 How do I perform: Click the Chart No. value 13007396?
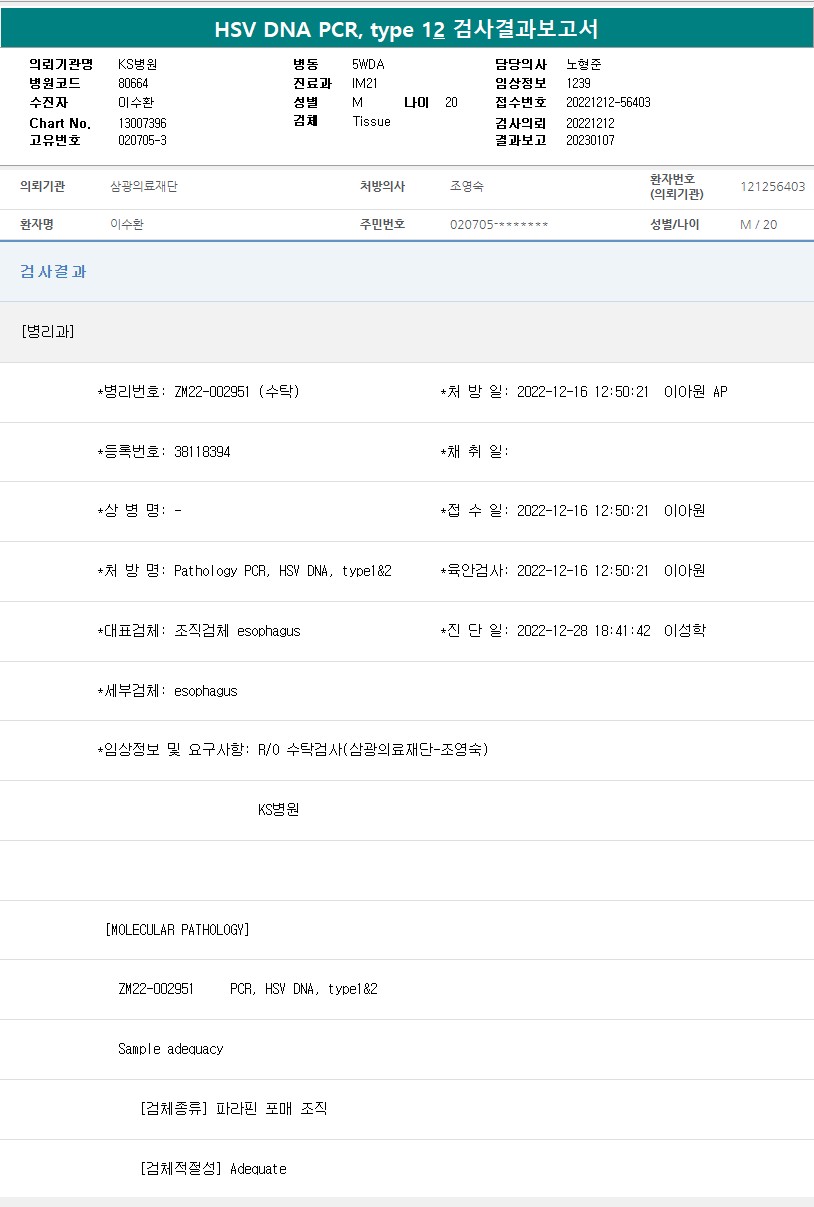pyautogui.click(x=142, y=123)
